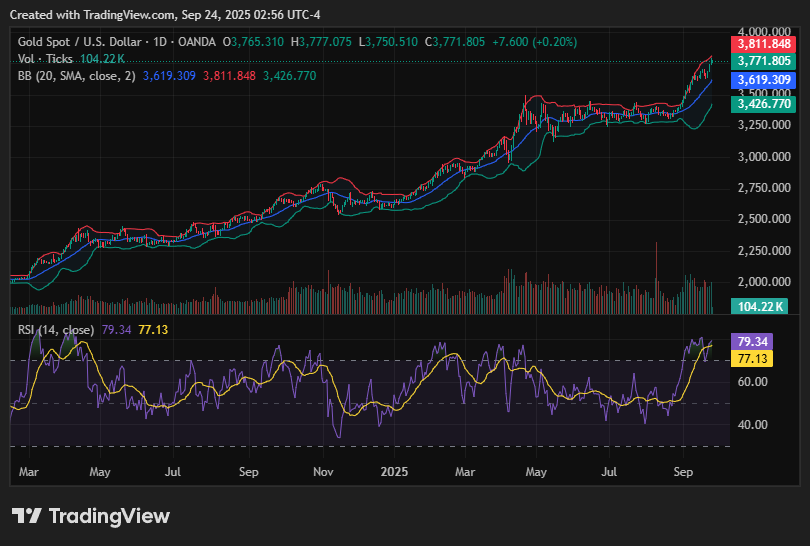
Task: Click the first May label on time axis
Action: [100, 472]
